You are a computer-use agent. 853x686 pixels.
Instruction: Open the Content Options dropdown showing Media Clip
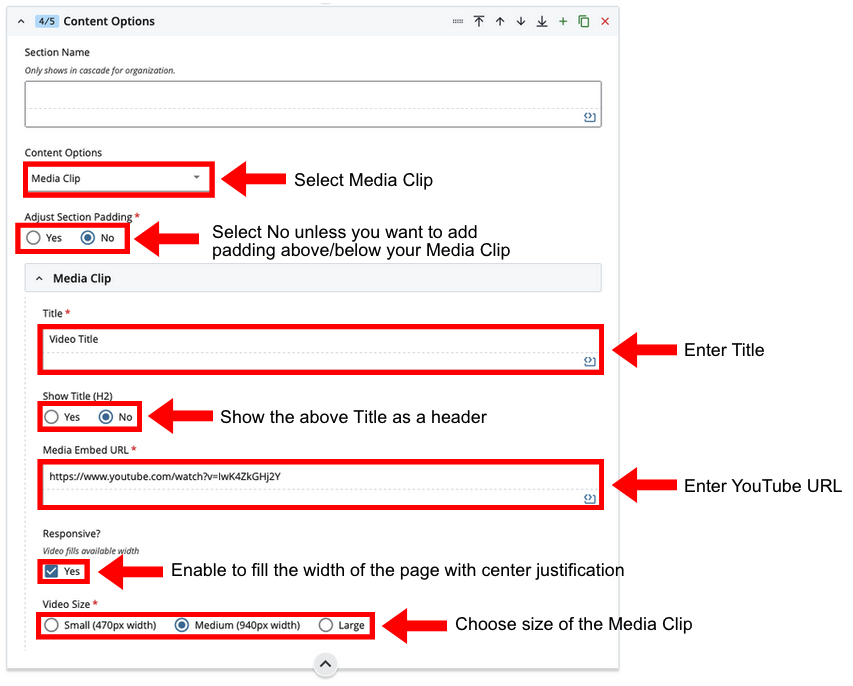click(x=118, y=178)
